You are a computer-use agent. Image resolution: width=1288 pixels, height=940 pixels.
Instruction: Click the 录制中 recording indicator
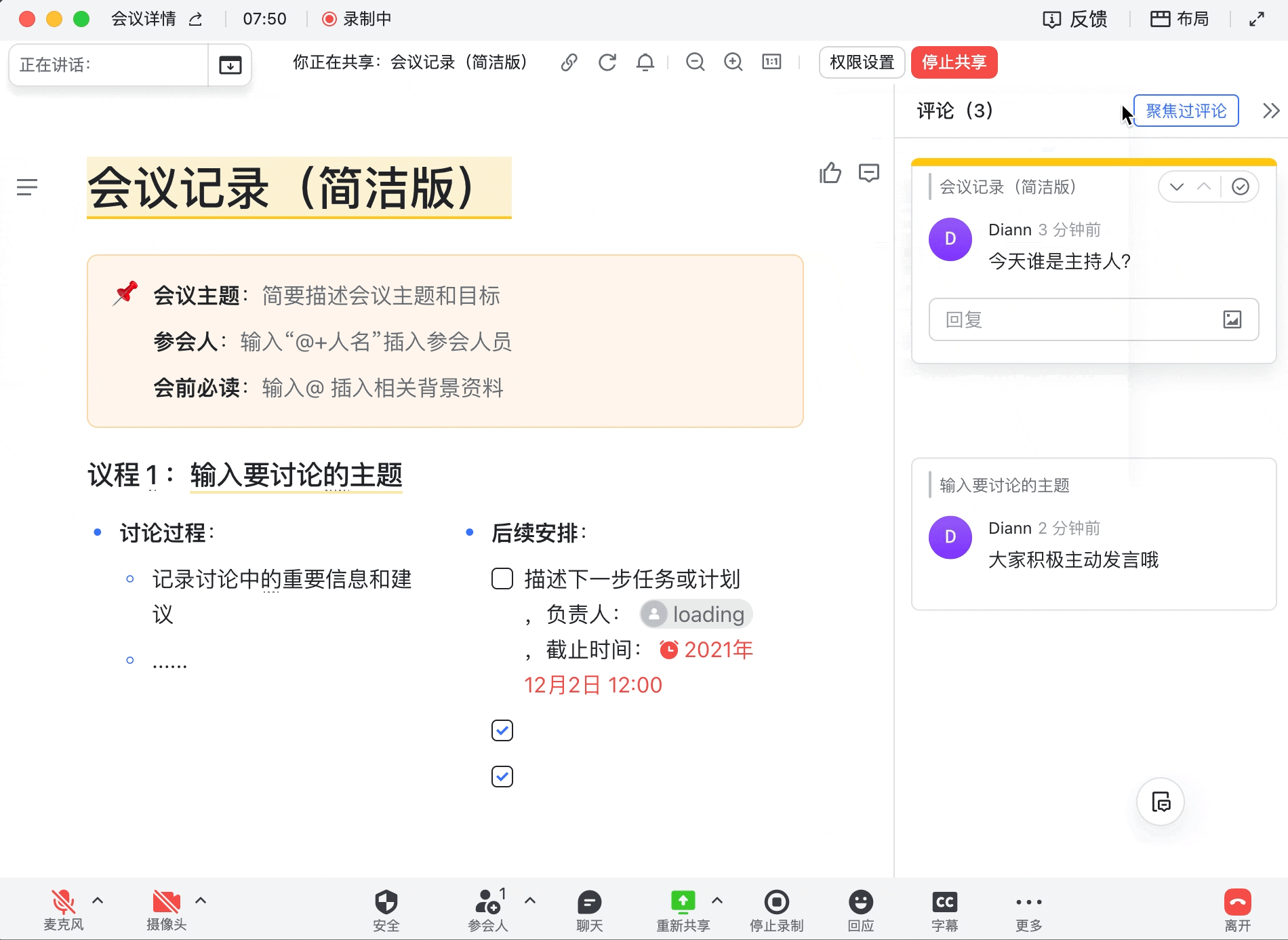click(357, 19)
